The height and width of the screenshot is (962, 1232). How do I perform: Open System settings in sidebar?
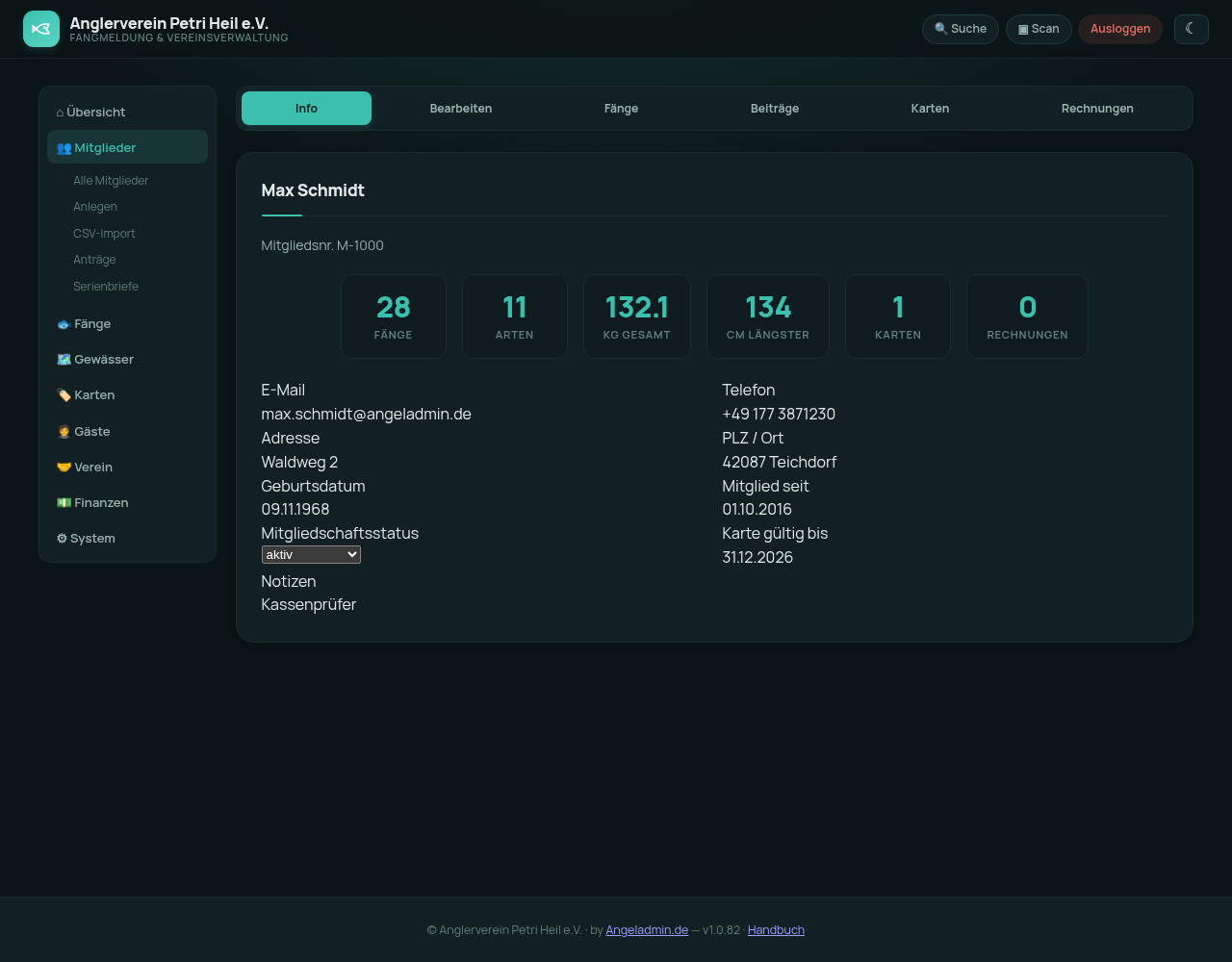click(127, 539)
